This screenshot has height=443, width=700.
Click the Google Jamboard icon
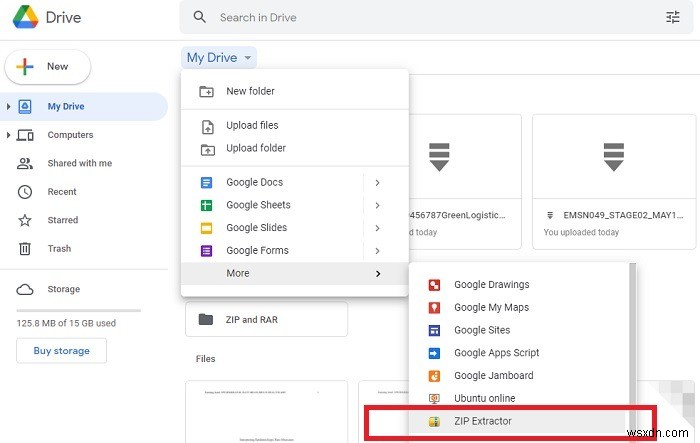tap(434, 376)
